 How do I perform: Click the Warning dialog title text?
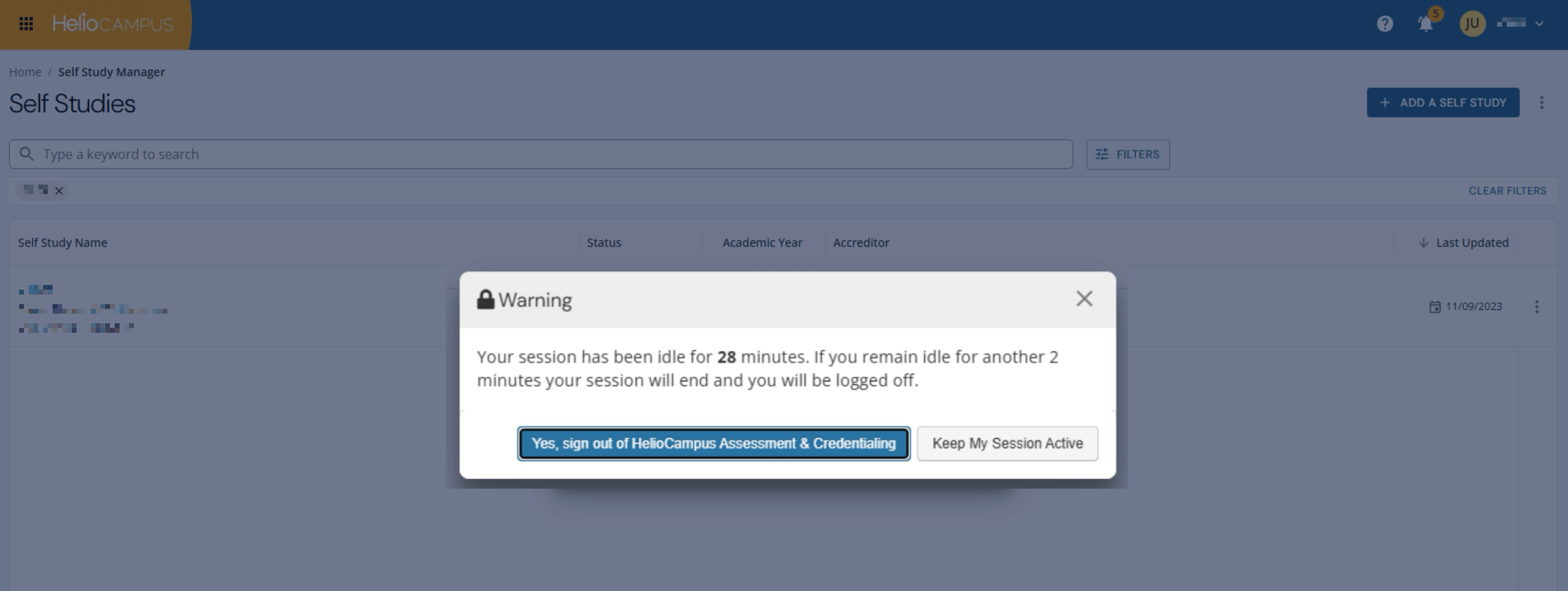(x=535, y=300)
